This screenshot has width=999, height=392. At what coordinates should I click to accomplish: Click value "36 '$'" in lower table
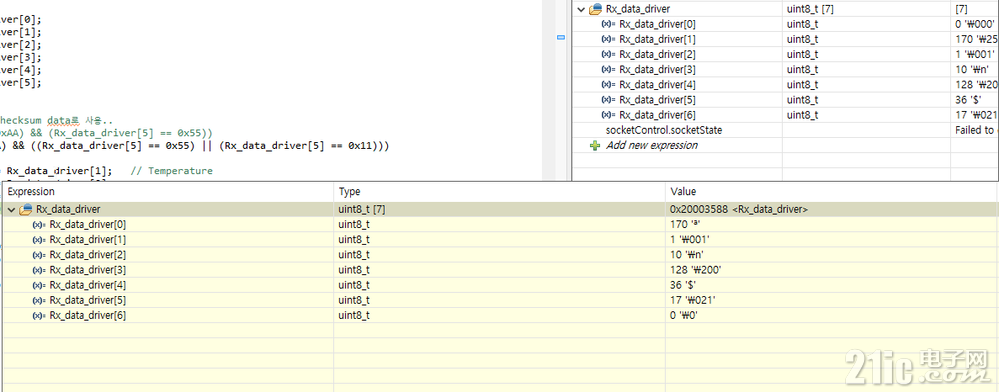pos(684,285)
